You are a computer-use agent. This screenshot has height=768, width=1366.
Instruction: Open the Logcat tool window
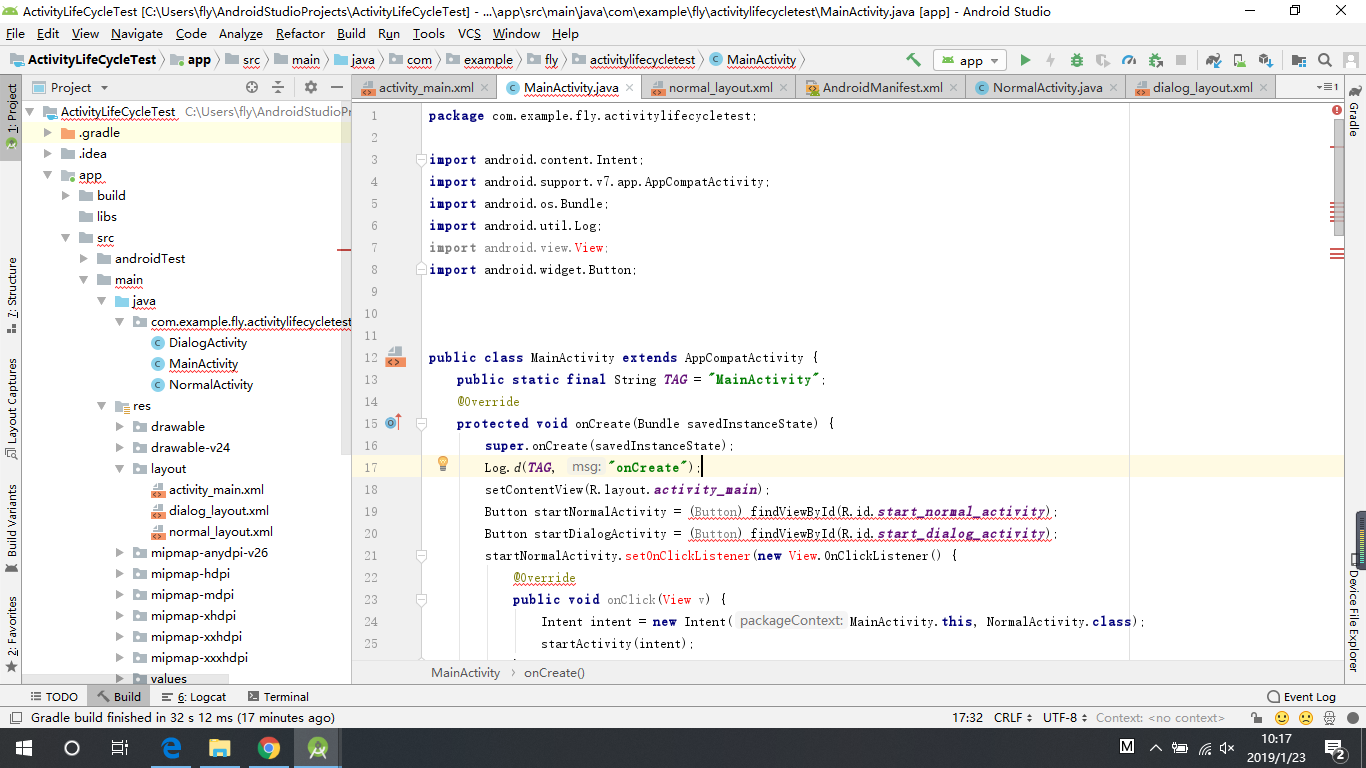[194, 697]
